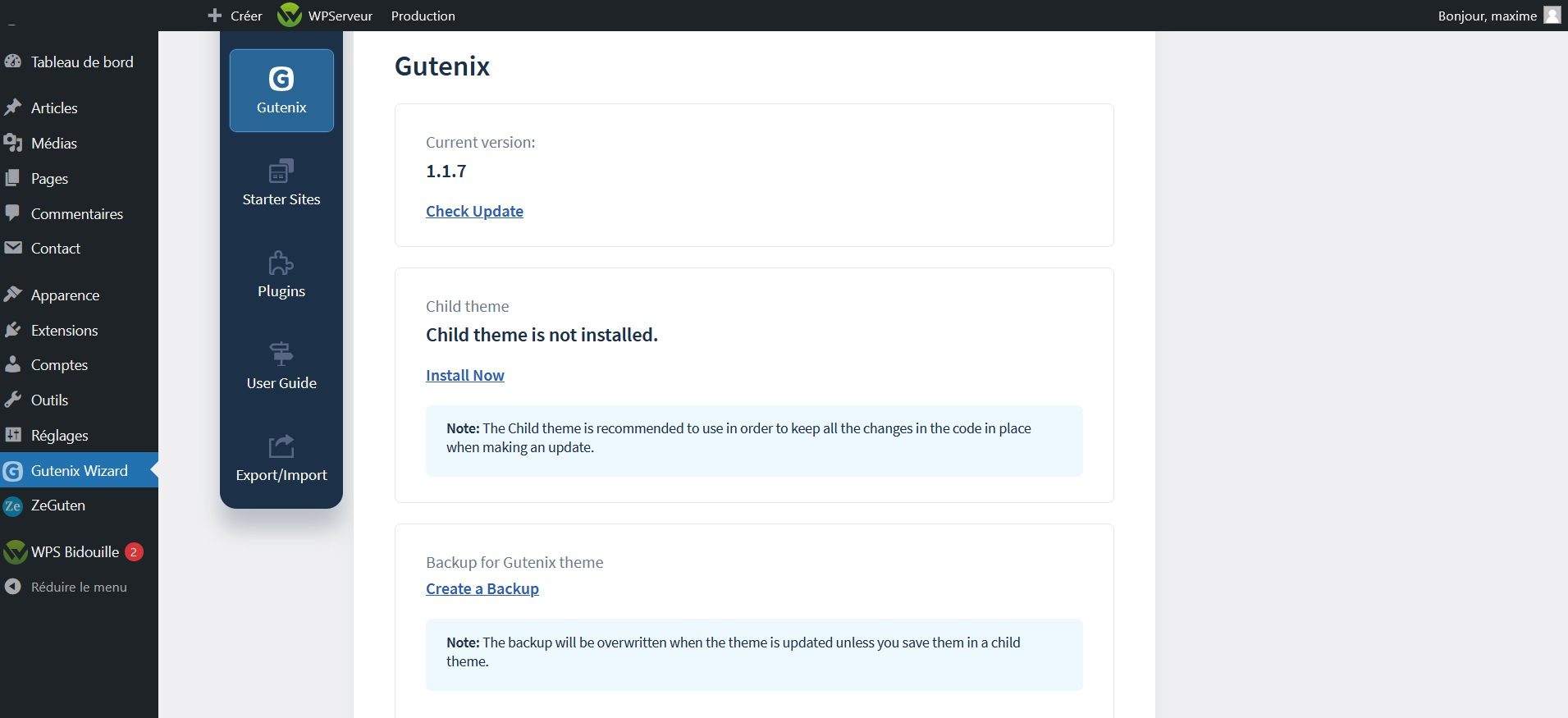Click the Extensions plug icon
This screenshot has width=1568, height=718.
coord(12,330)
